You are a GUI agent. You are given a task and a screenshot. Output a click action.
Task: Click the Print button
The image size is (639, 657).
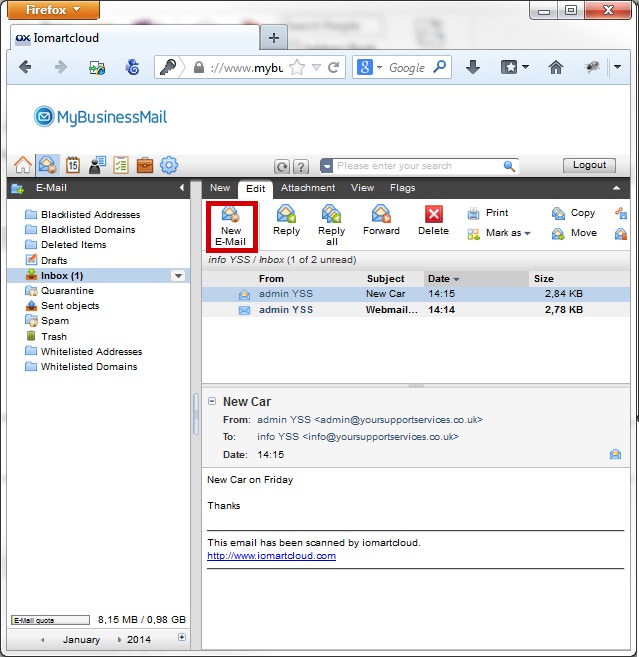(x=488, y=213)
